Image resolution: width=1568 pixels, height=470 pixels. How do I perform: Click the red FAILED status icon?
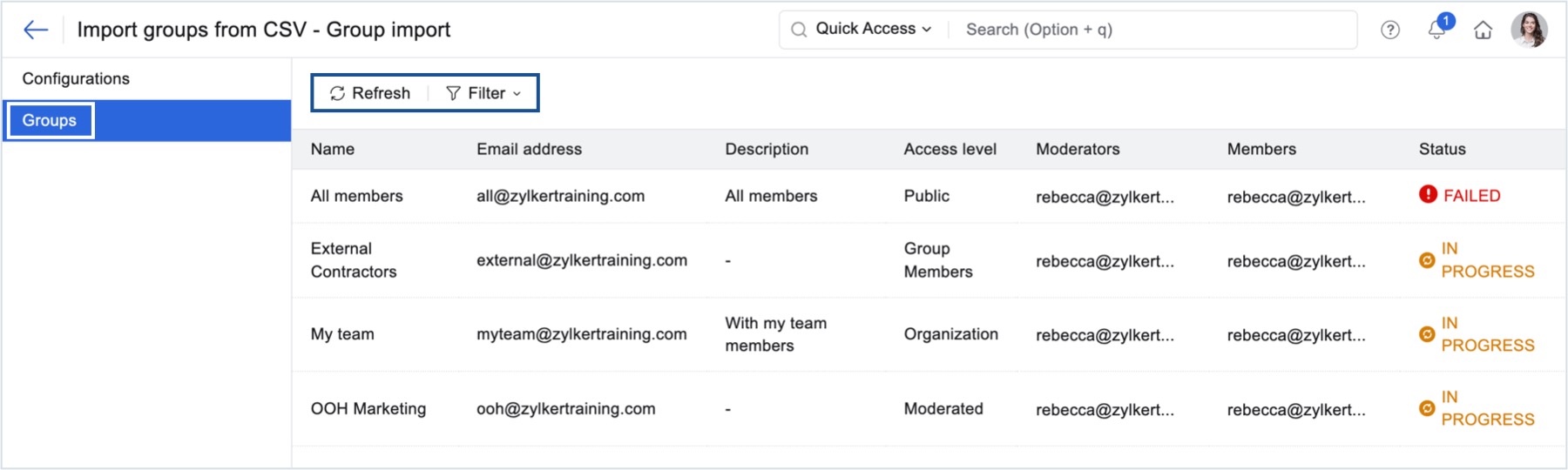(x=1428, y=195)
